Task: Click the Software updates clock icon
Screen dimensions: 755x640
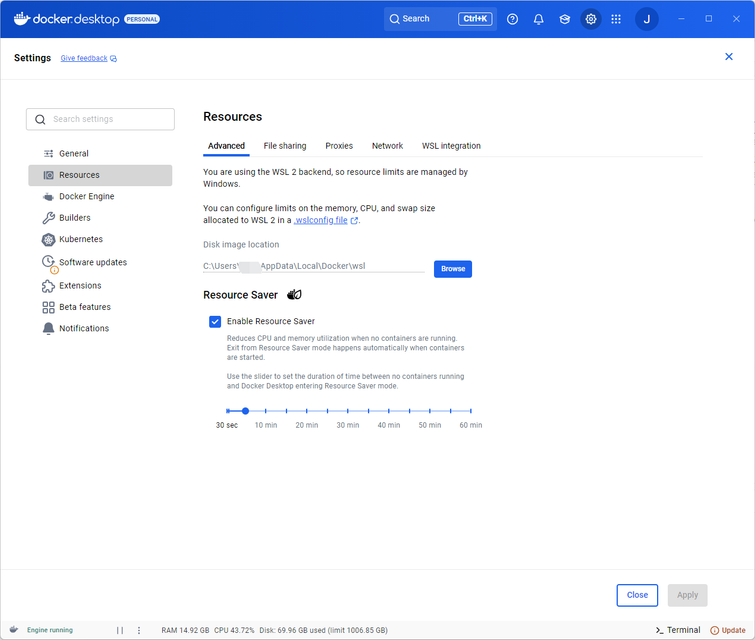Action: (x=48, y=261)
